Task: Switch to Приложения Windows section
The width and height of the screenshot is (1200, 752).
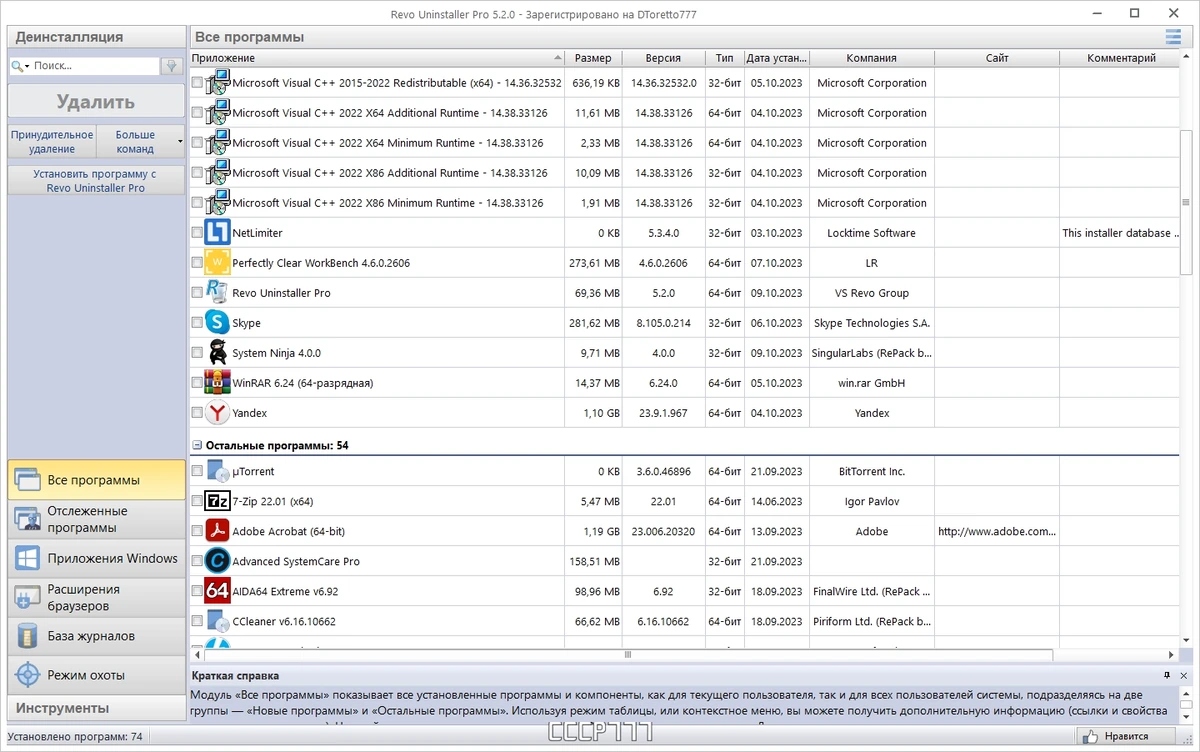Action: 97,558
